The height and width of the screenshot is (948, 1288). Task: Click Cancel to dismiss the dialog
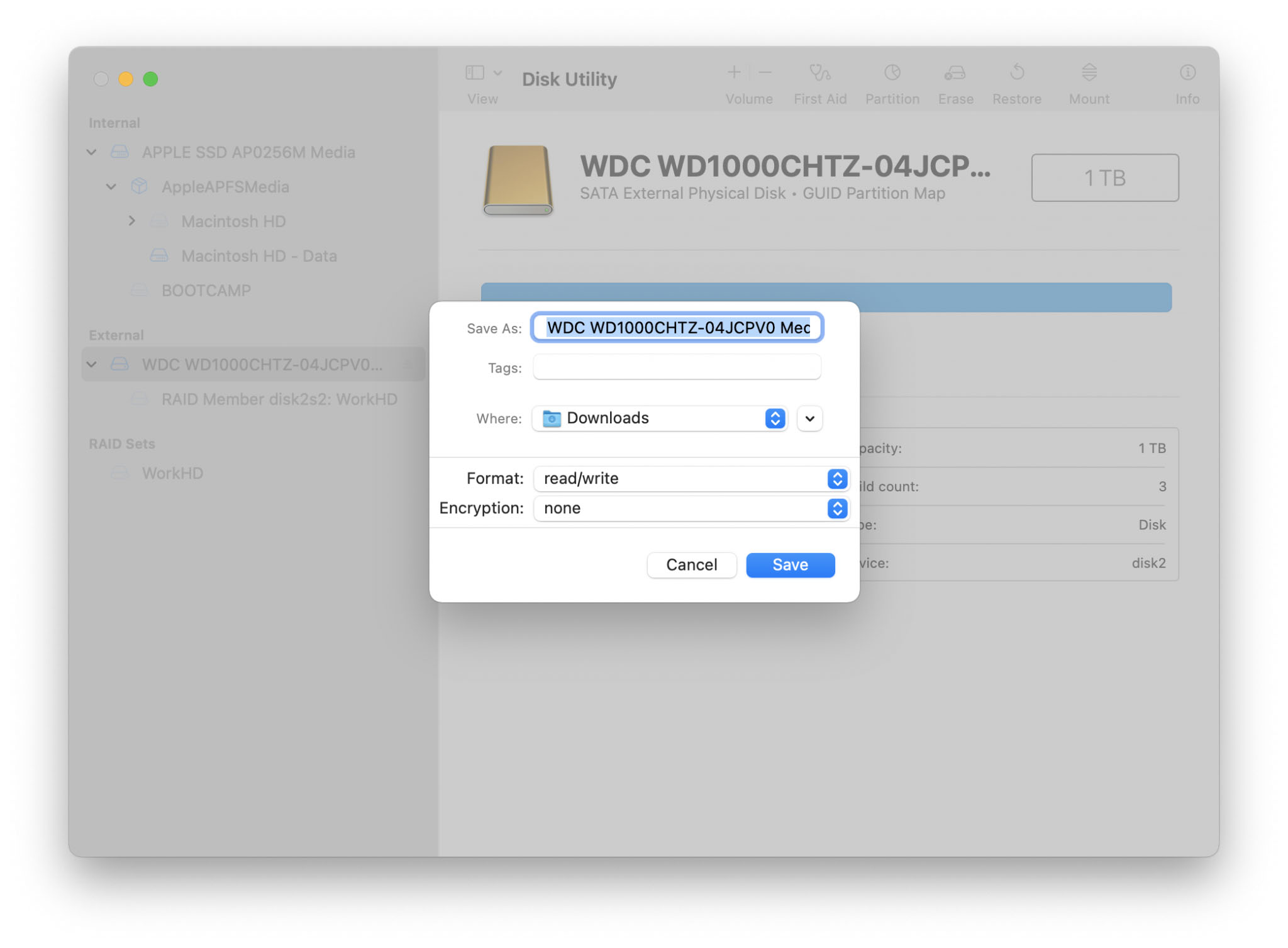point(692,564)
